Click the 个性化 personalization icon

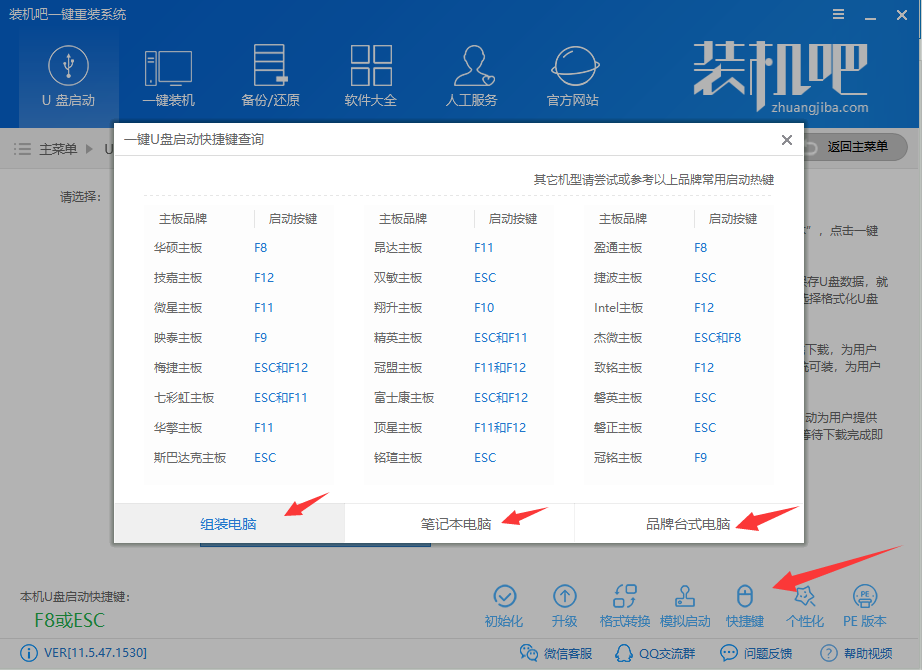[805, 600]
